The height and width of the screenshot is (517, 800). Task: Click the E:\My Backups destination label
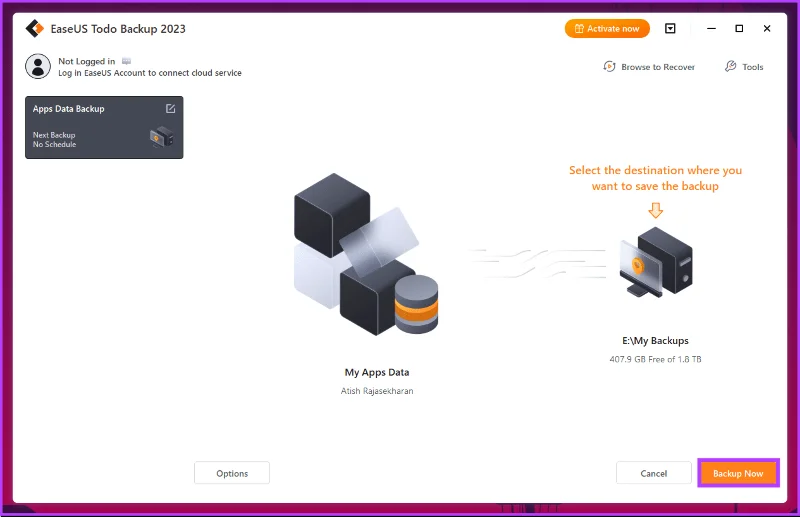655,341
